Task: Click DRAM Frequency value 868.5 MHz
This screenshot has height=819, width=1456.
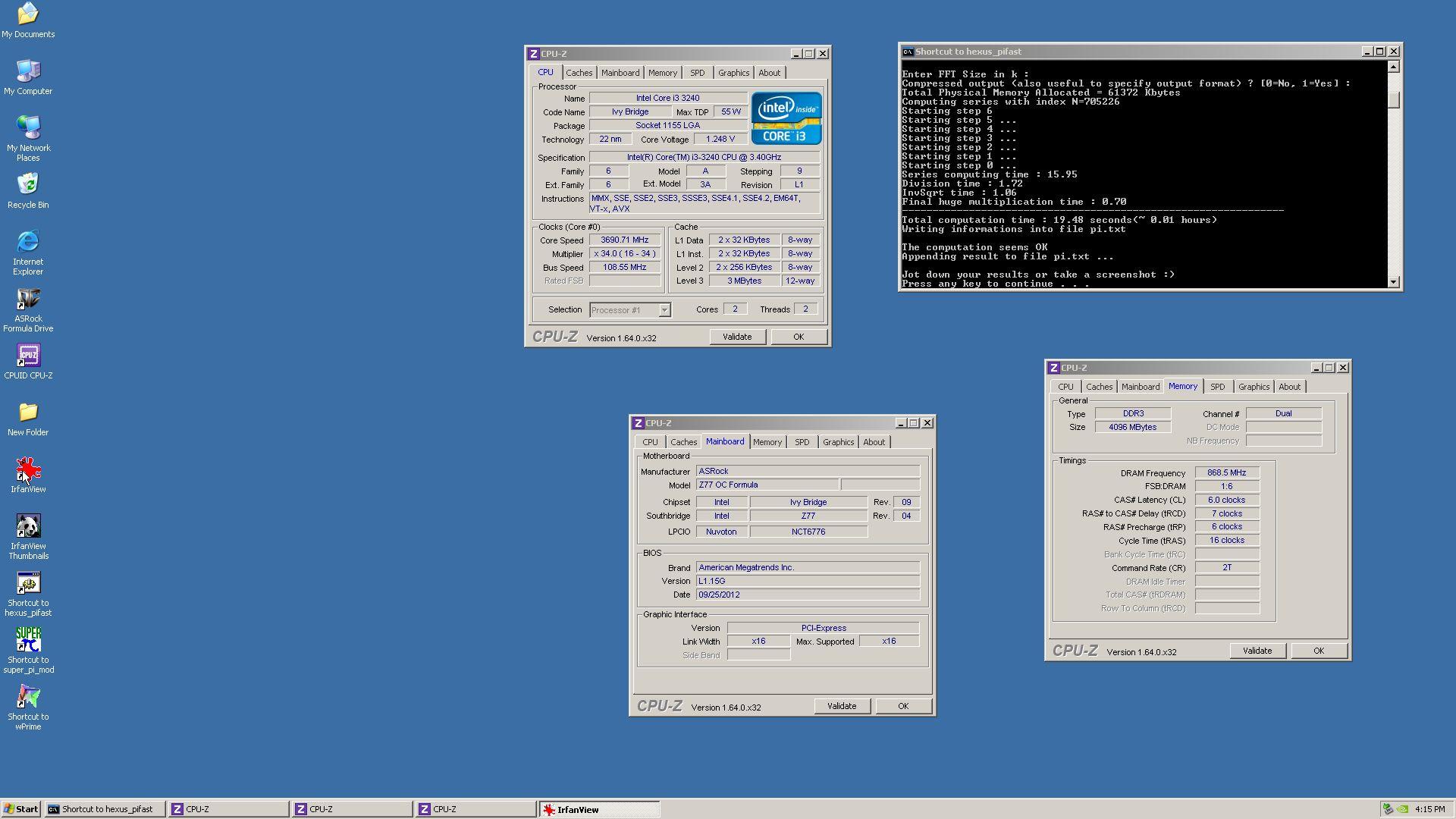Action: tap(1227, 473)
